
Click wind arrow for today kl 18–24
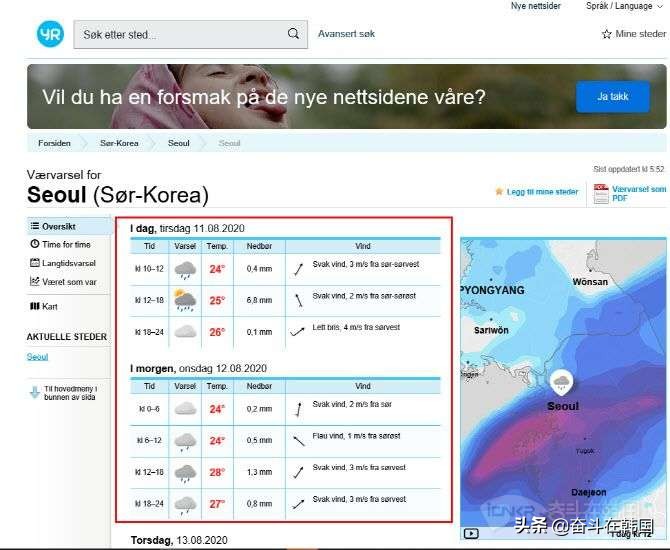click(x=297, y=332)
